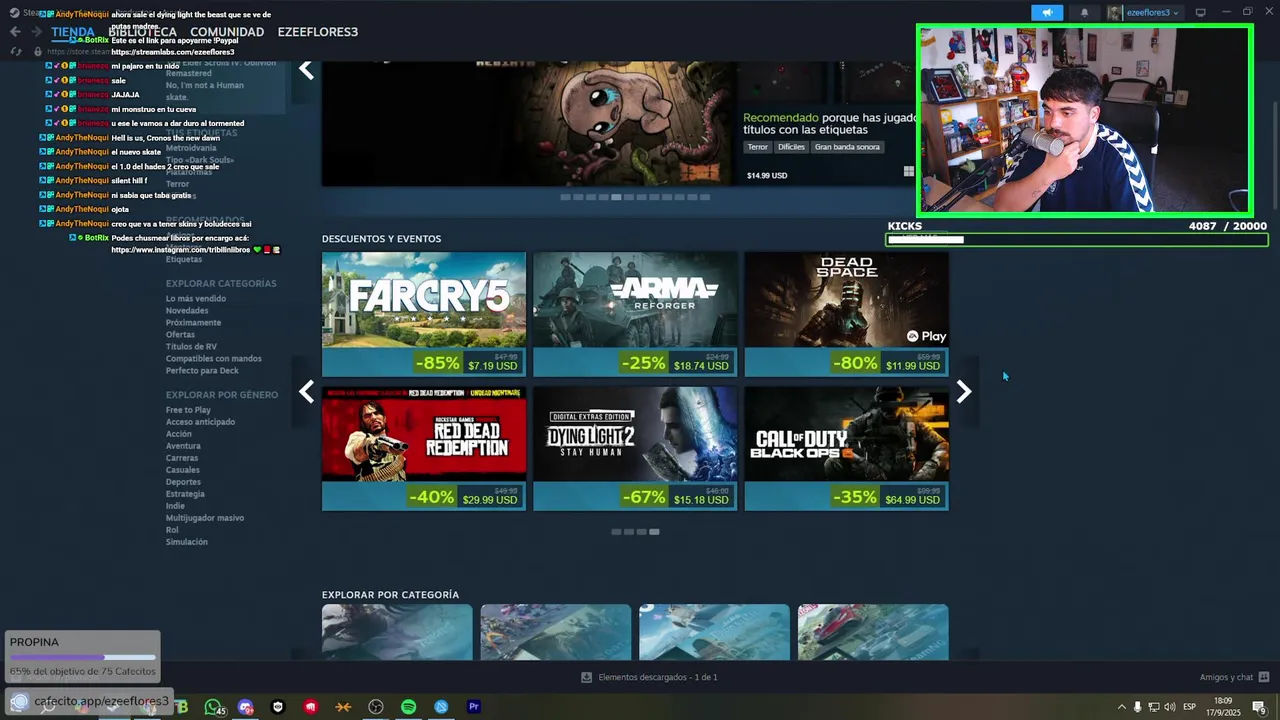Click the previous arrow on the featured carousel

pos(306,70)
